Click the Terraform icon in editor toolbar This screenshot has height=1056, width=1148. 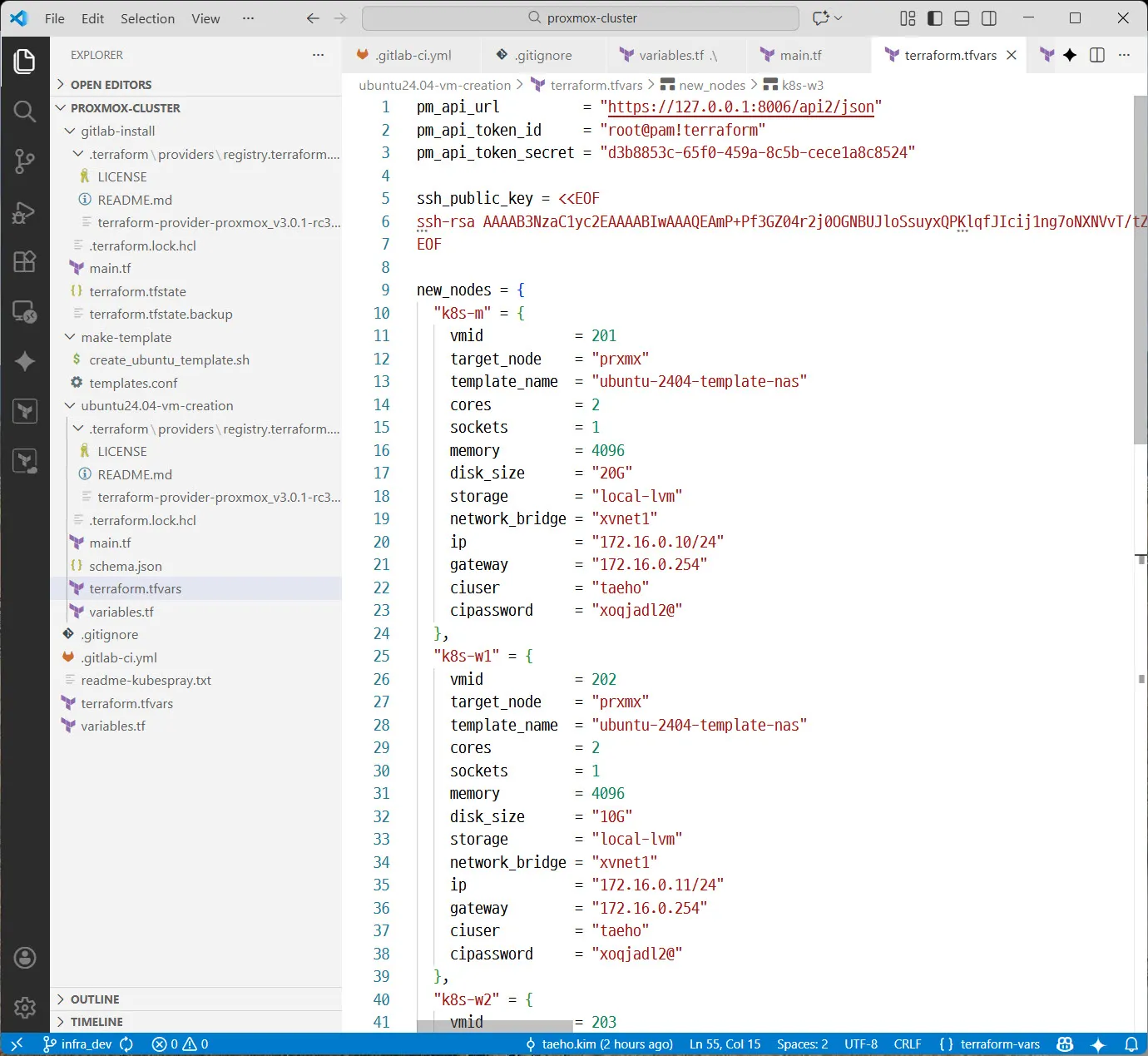coord(1047,55)
